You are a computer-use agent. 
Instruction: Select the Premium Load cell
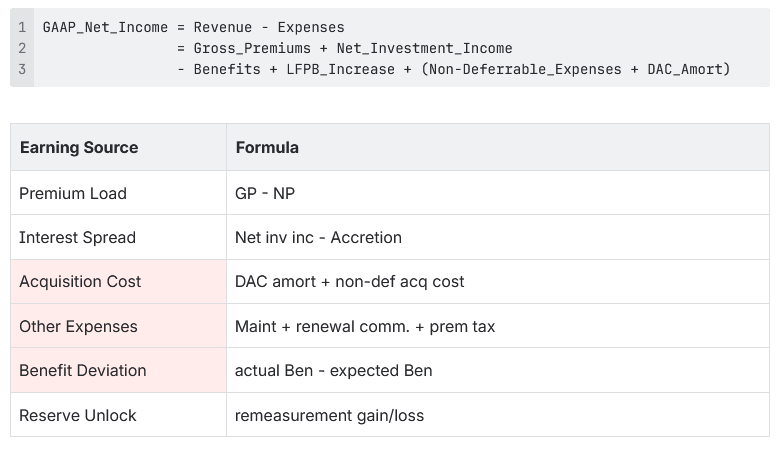click(73, 193)
